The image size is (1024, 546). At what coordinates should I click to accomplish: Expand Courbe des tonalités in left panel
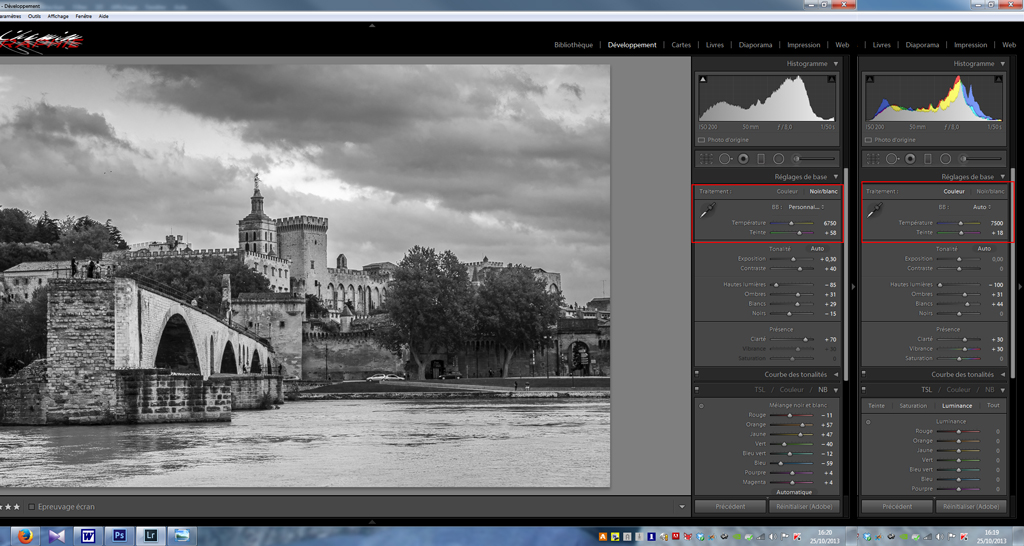click(x=835, y=375)
